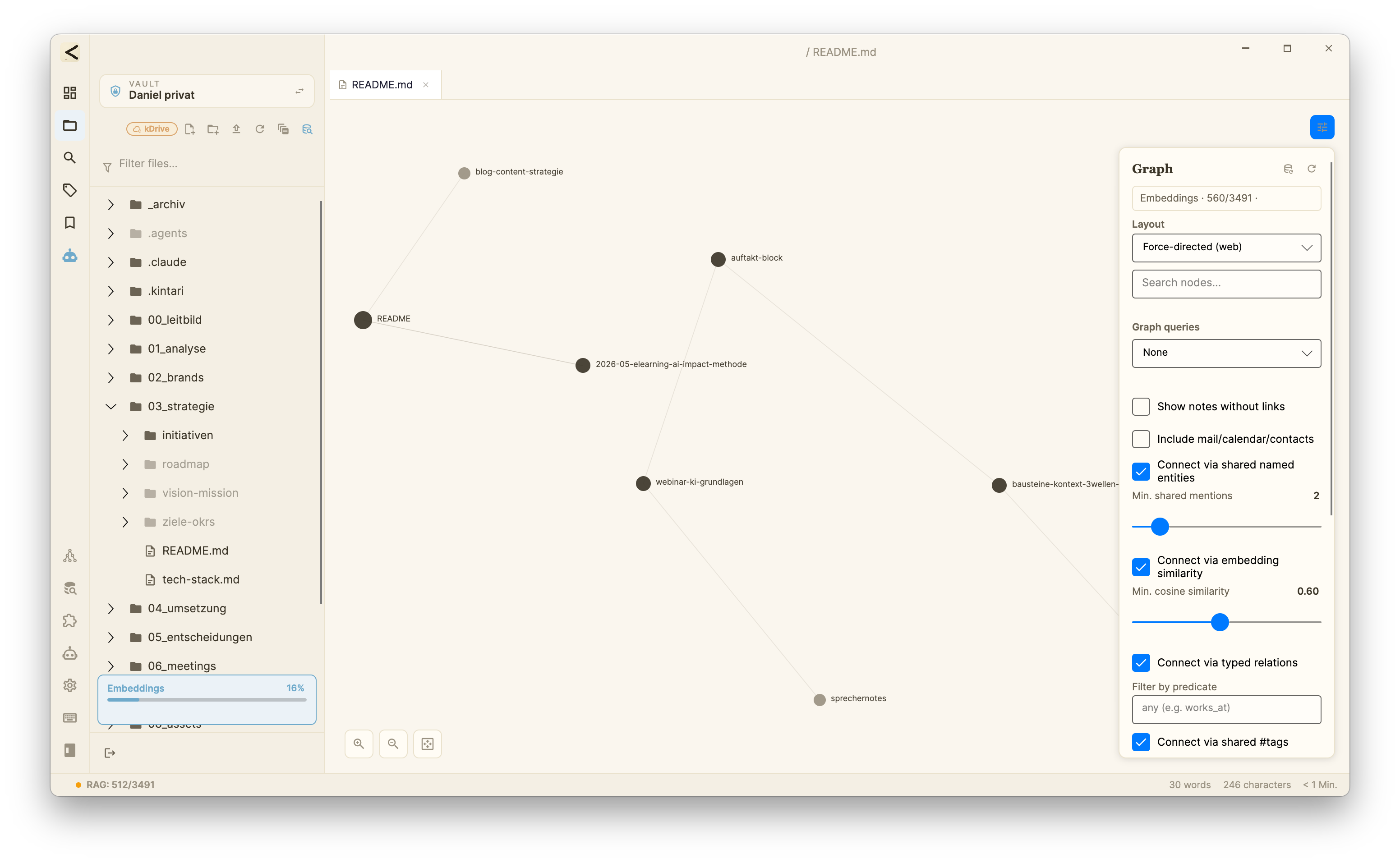Screen dimensions: 1400x863
Task: Open the Graph queries None dropdown
Action: [1226, 353]
